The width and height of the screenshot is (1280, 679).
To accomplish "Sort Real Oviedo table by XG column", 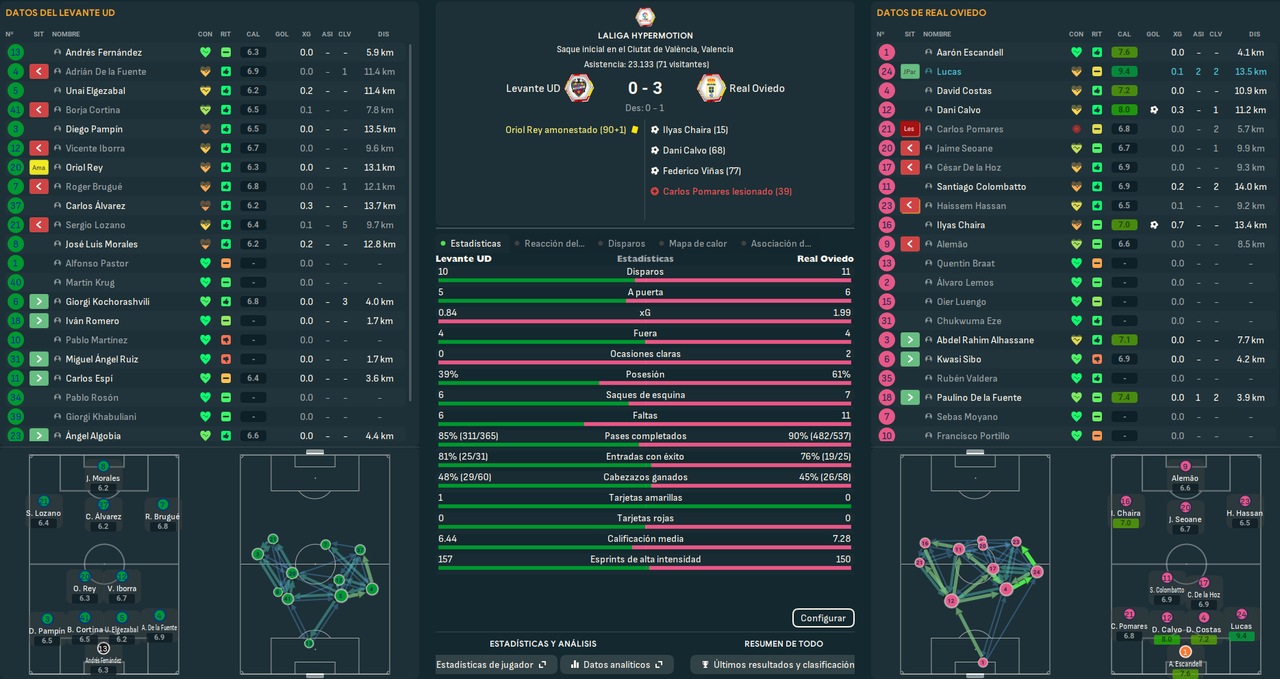I will (1177, 34).
